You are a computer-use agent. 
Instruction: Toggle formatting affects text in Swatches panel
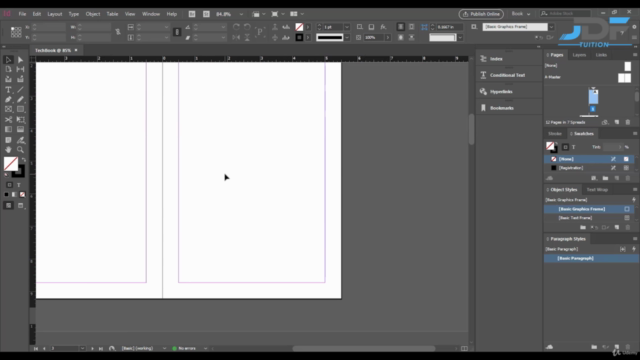573,147
